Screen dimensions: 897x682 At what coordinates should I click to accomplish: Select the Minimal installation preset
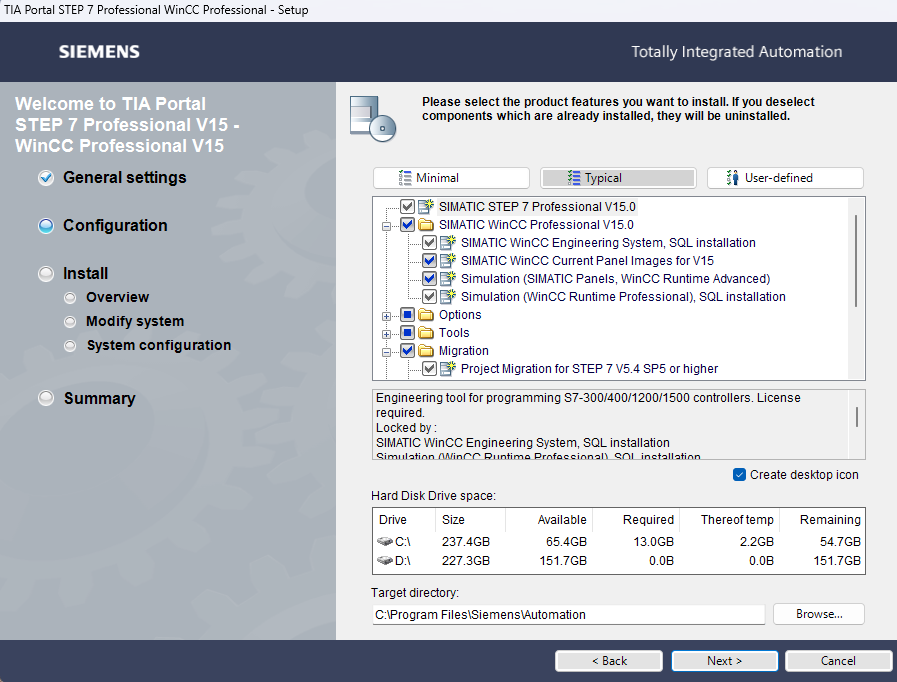[x=451, y=178]
